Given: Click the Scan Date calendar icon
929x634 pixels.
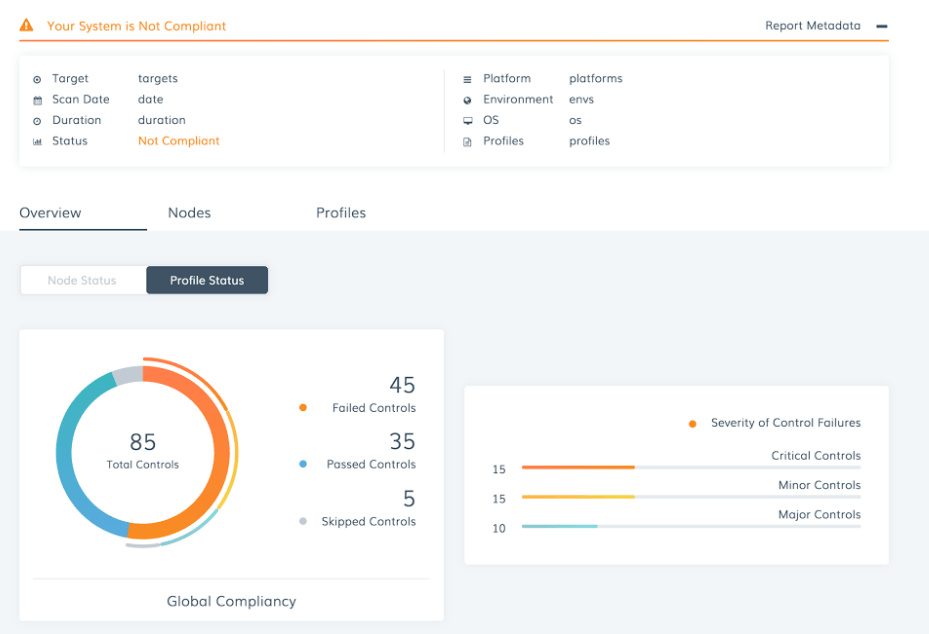Looking at the screenshot, I should click(37, 100).
